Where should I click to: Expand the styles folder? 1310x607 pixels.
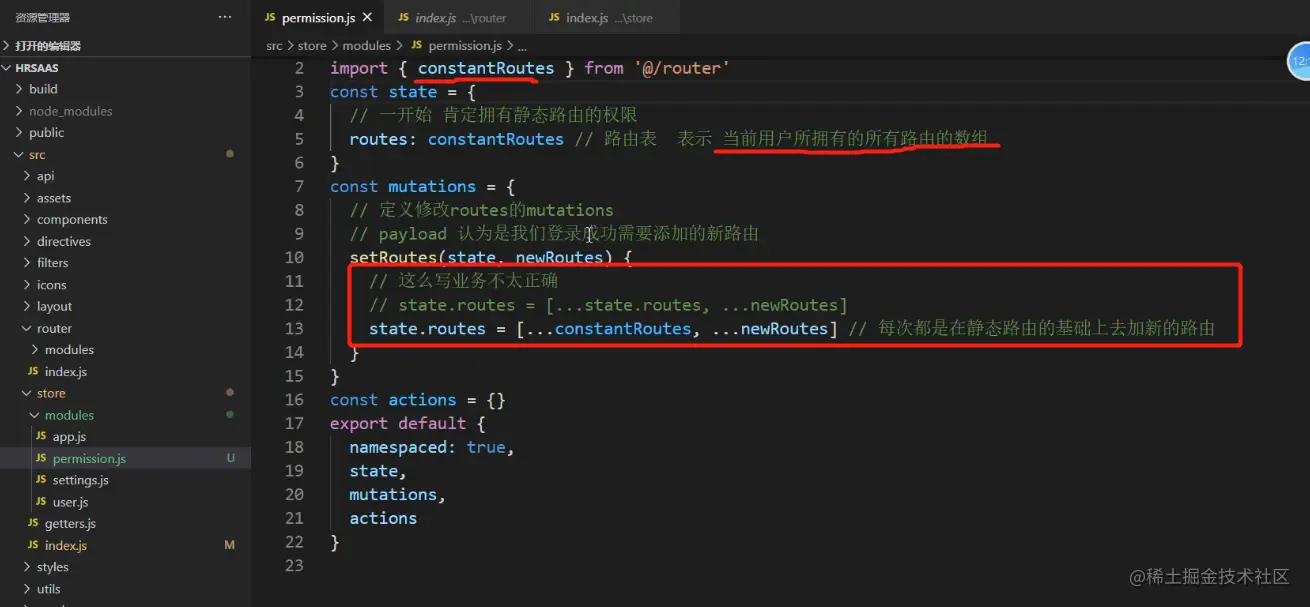[125, 568]
